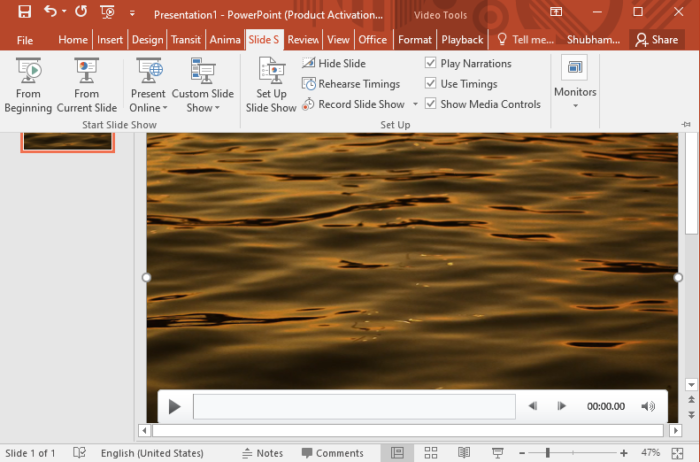Open the undo history dropdown arrow
Image resolution: width=700 pixels, height=462 pixels.
[64, 11]
